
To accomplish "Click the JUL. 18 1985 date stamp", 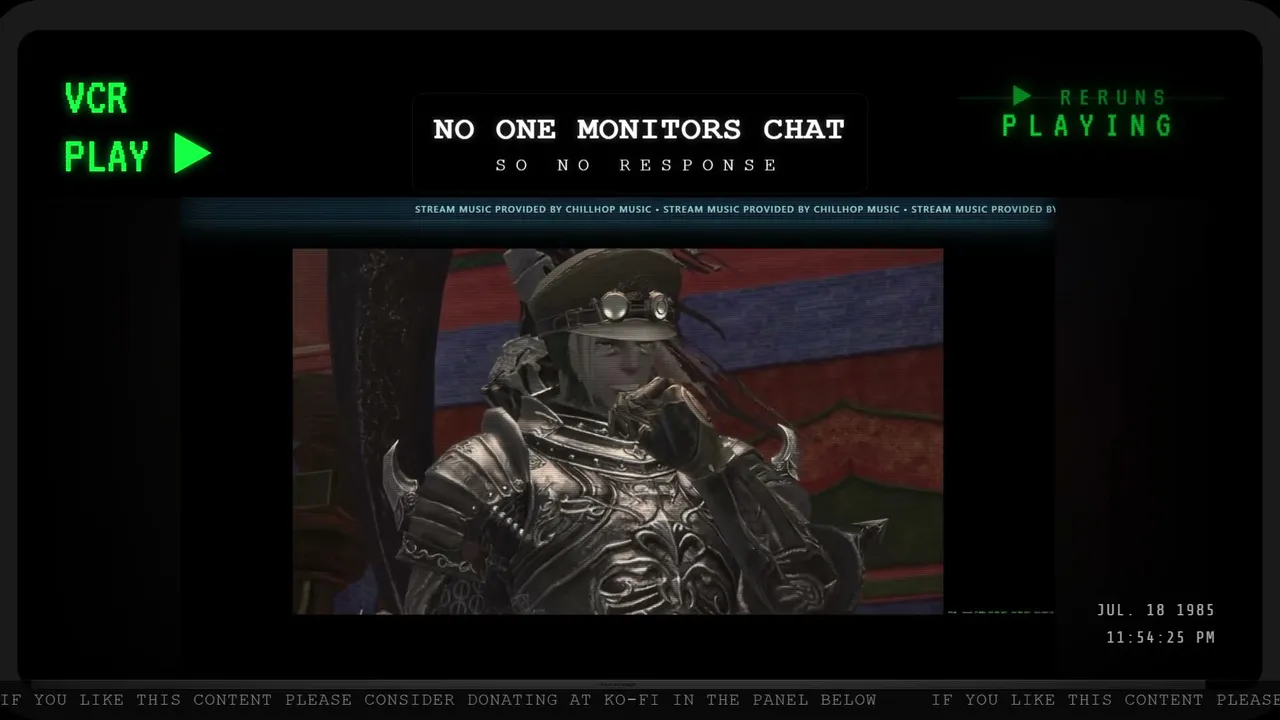I will [x=1156, y=610].
